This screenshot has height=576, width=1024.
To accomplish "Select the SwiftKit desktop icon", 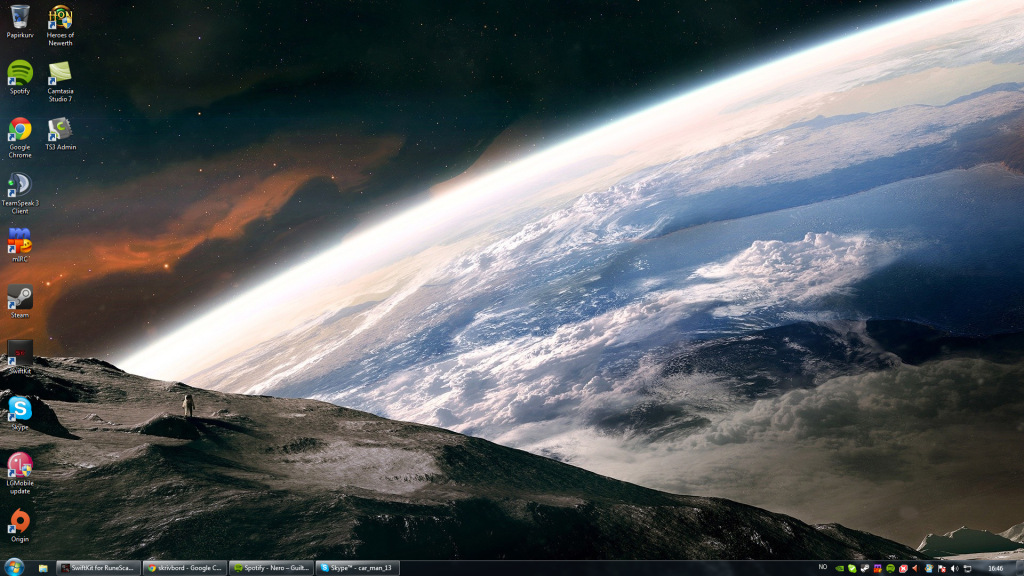I will coord(19,353).
